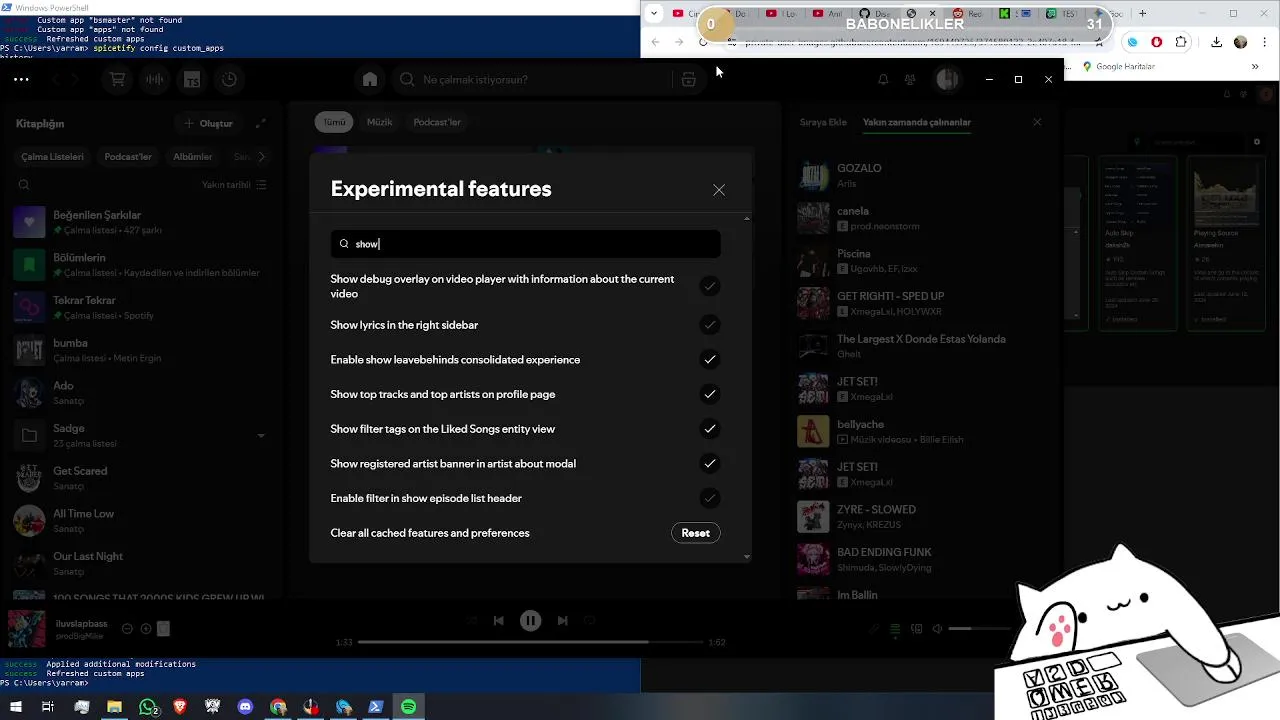Pause the current track

tap(530, 621)
